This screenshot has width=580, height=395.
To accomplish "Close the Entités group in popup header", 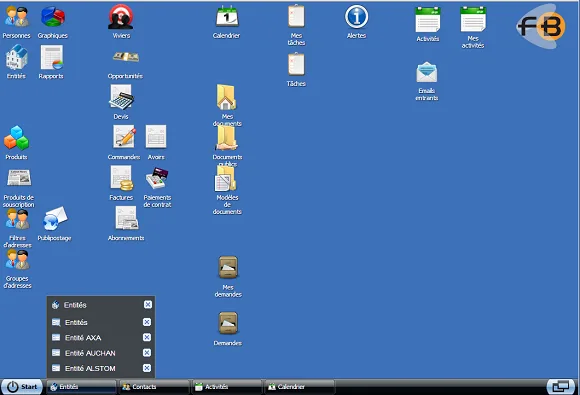I will (x=148, y=304).
